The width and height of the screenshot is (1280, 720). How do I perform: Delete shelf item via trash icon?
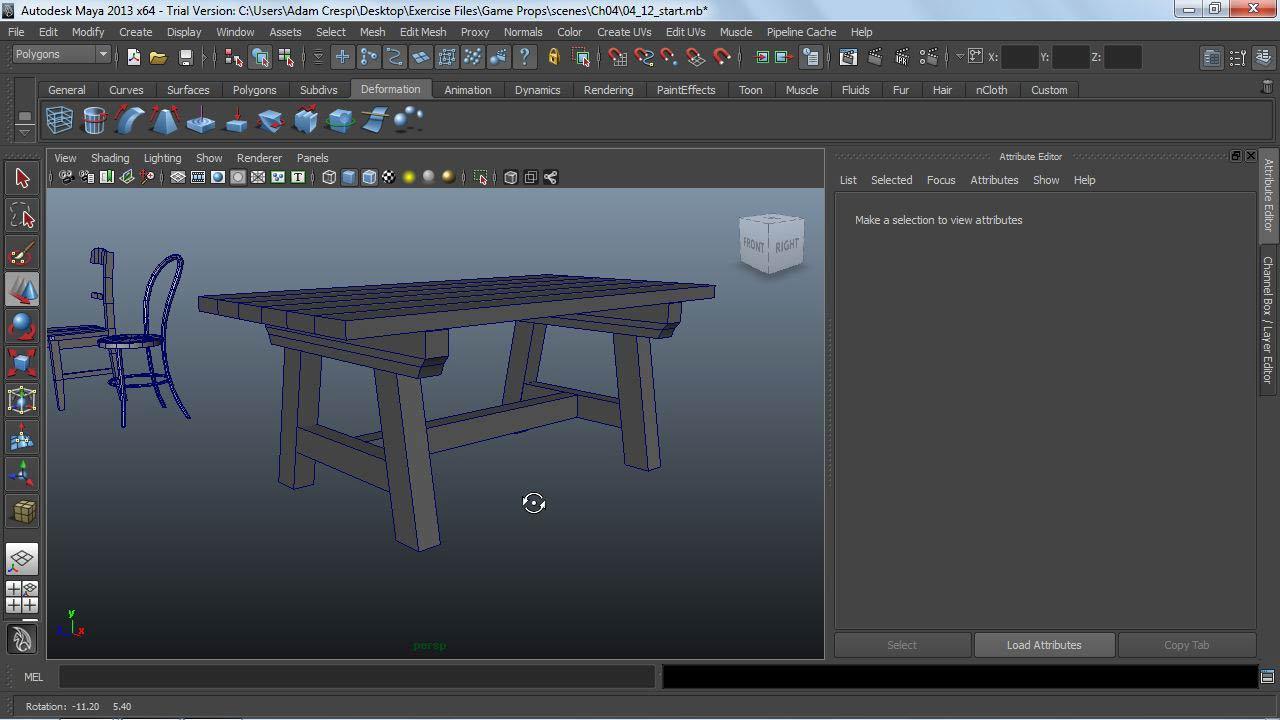point(1267,89)
